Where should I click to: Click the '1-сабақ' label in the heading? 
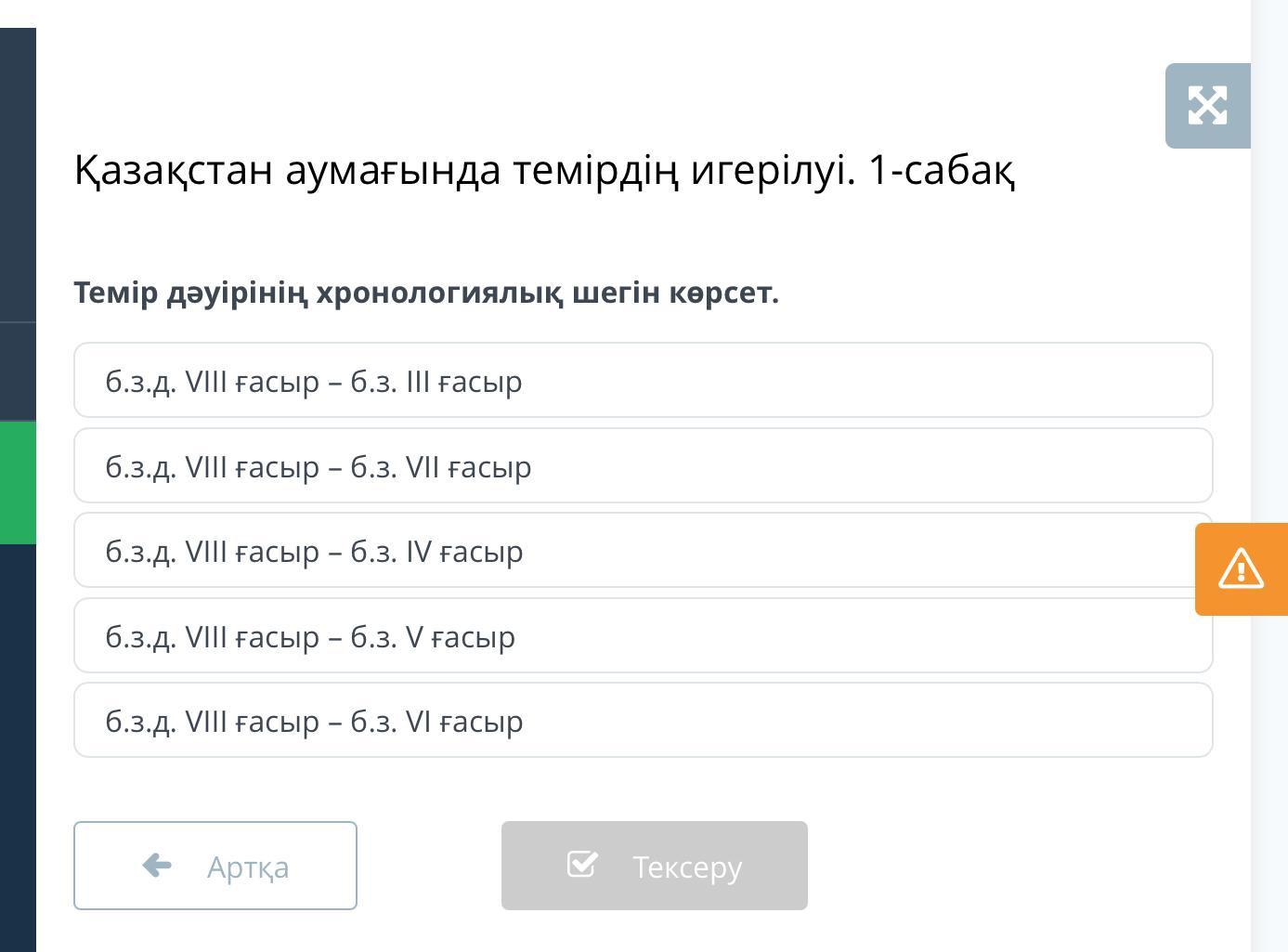pyautogui.click(x=941, y=170)
